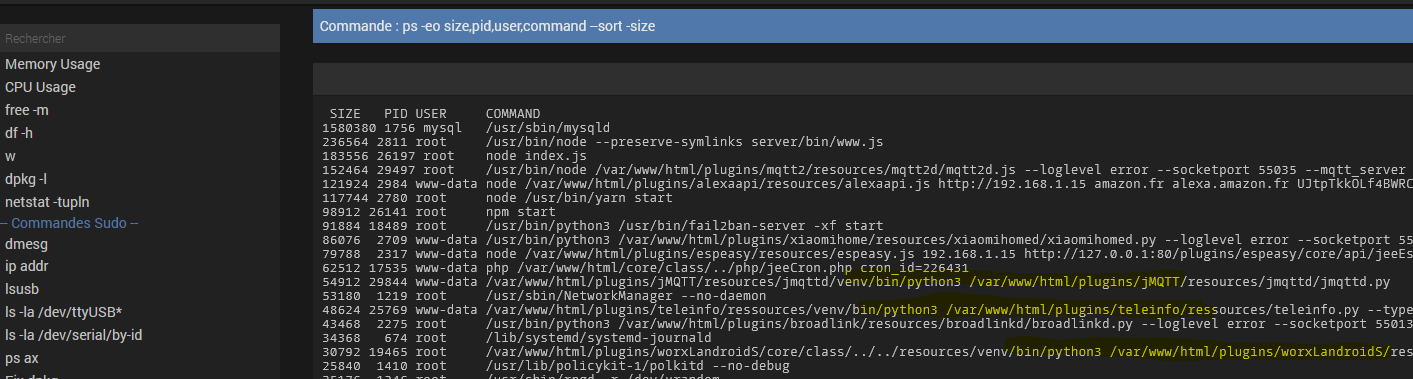Run the lsusb command

23,290
